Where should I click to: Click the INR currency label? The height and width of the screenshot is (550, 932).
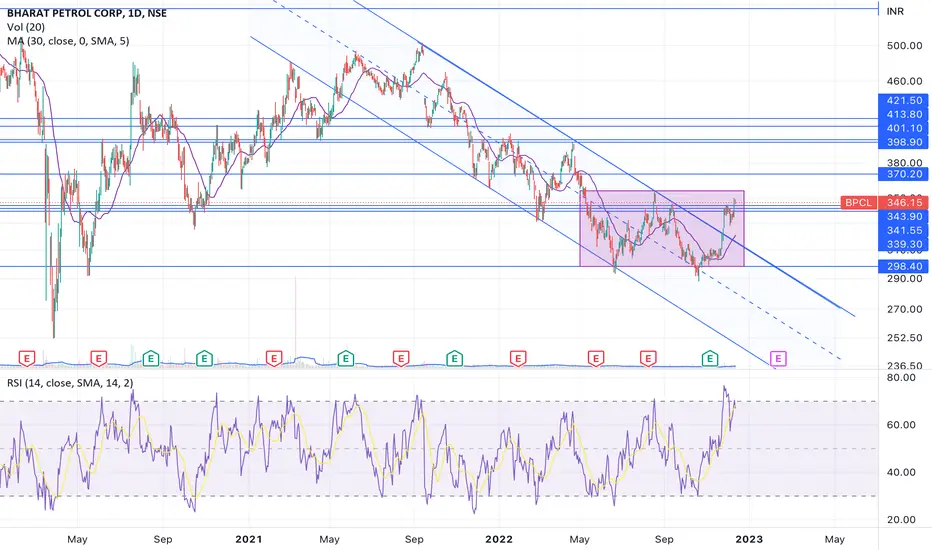click(x=895, y=11)
